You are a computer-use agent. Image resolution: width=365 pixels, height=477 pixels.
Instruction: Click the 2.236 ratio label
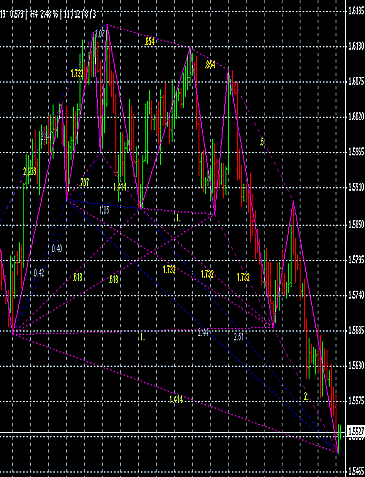pyautogui.click(x=30, y=172)
